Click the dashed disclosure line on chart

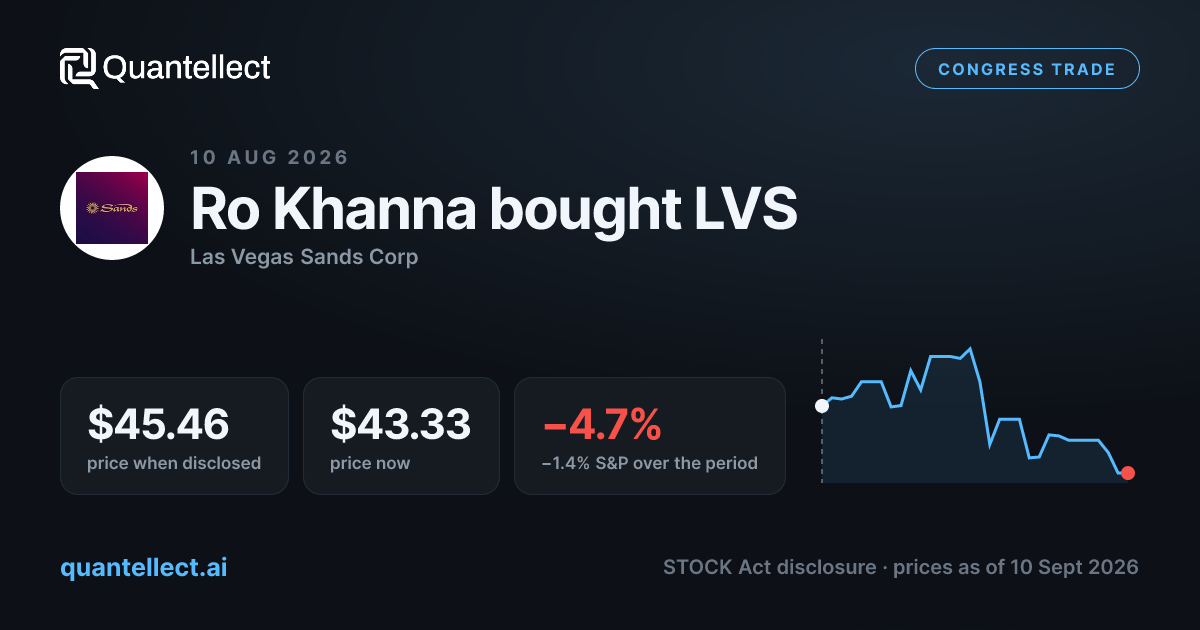pyautogui.click(x=822, y=411)
